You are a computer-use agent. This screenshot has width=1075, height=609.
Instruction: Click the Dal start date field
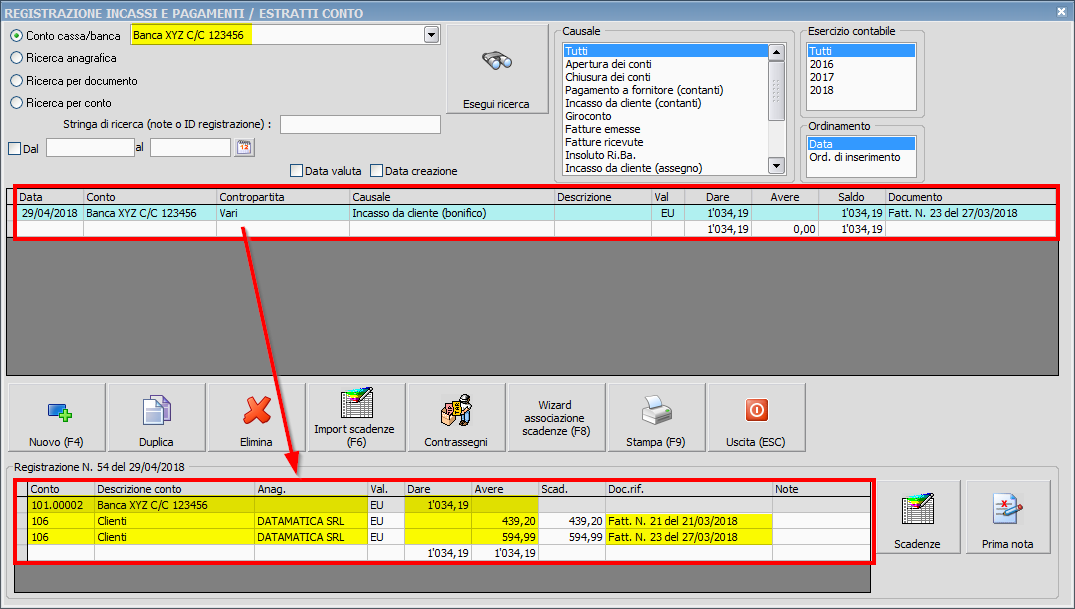click(x=90, y=147)
